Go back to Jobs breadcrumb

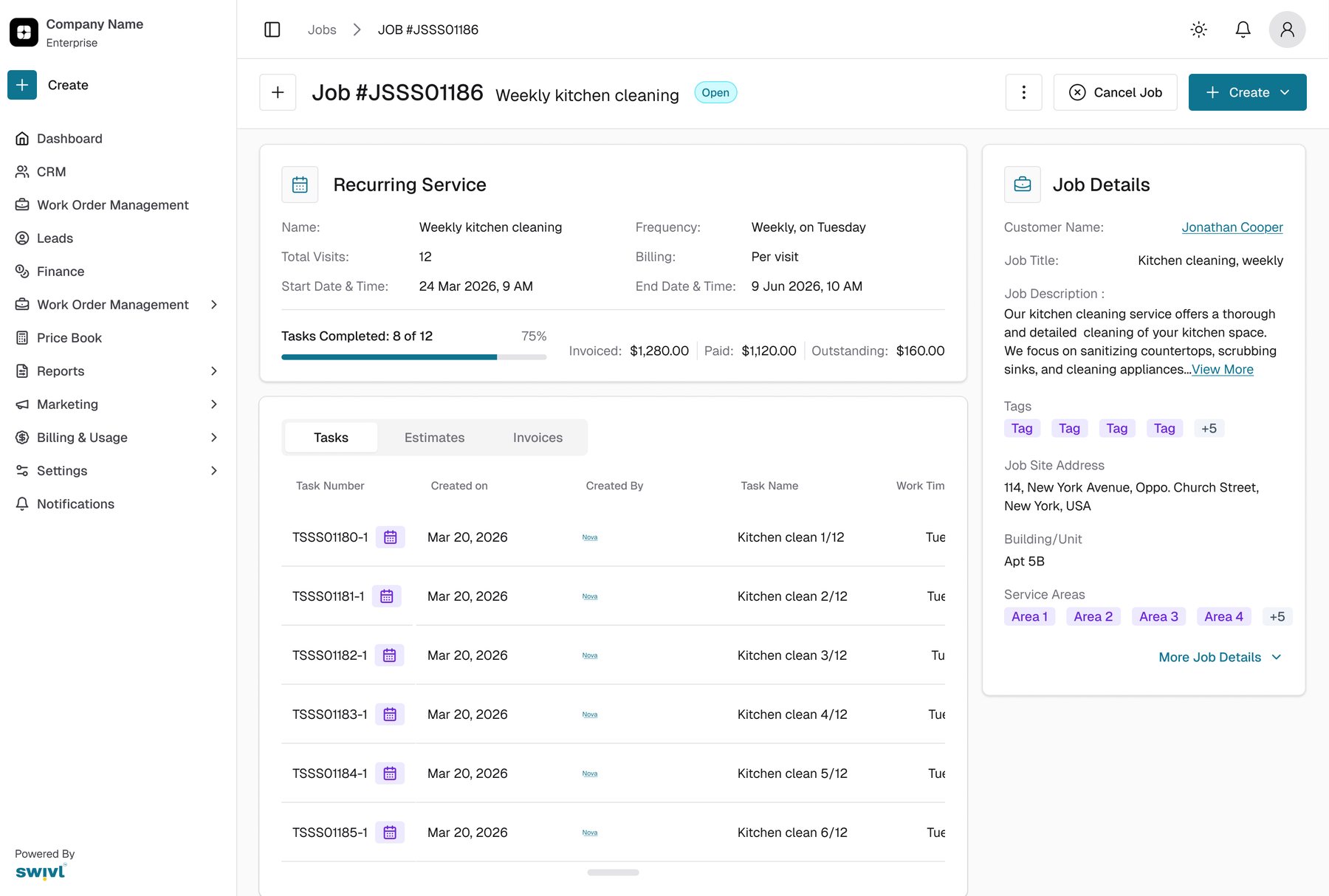coord(322,30)
